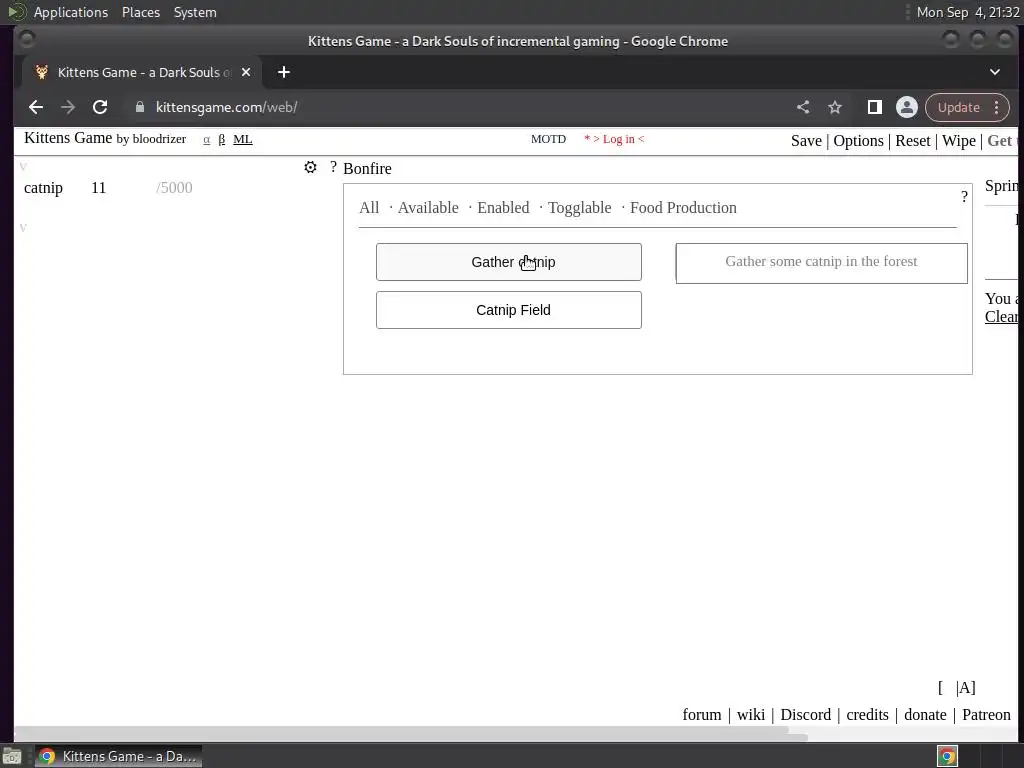The height and width of the screenshot is (768, 1024).
Task: Open the Chrome three-dot menu
Action: coord(997,108)
